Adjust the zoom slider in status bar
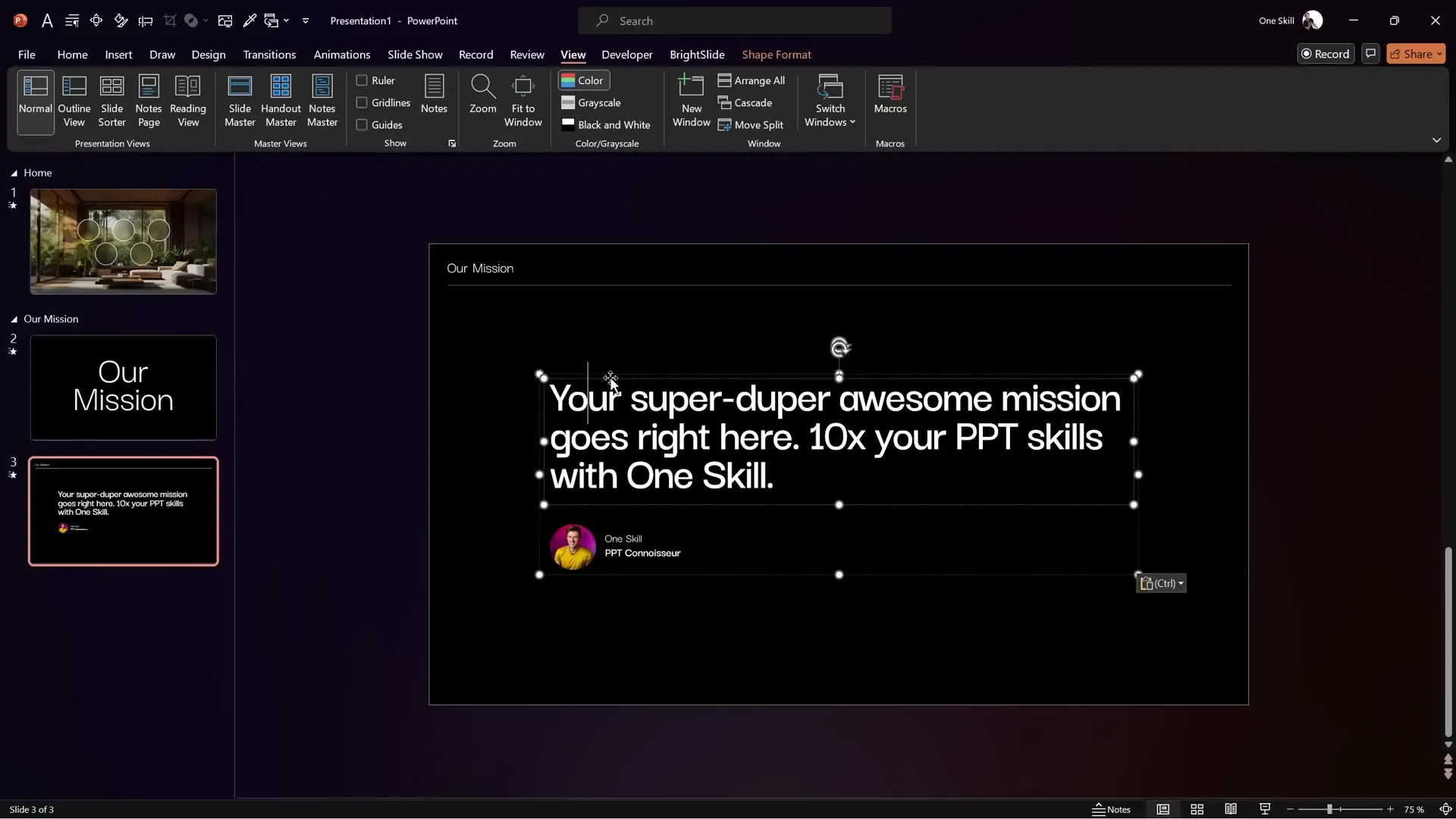1456x819 pixels. [x=1329, y=809]
